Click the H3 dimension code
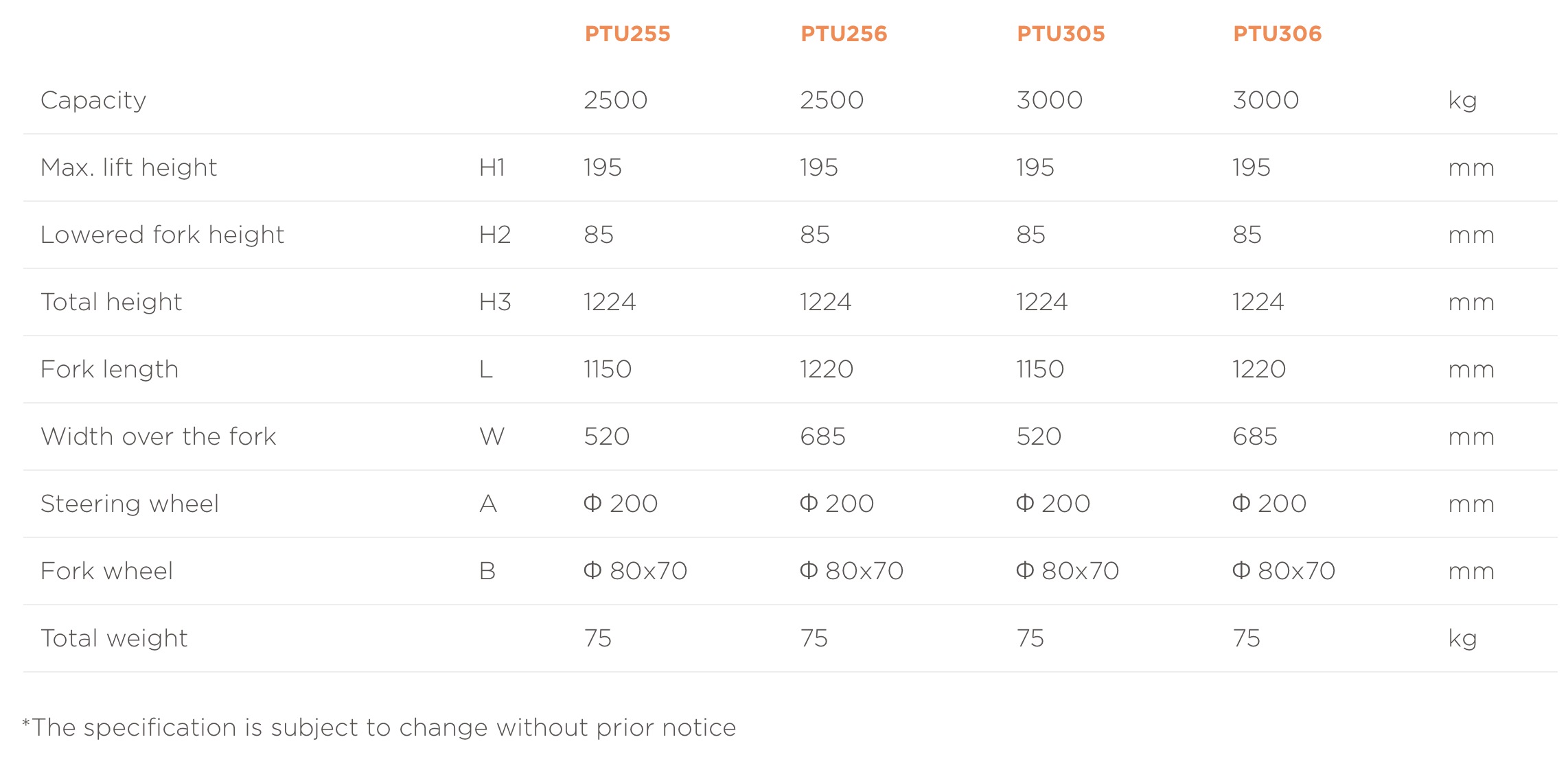 tap(495, 302)
